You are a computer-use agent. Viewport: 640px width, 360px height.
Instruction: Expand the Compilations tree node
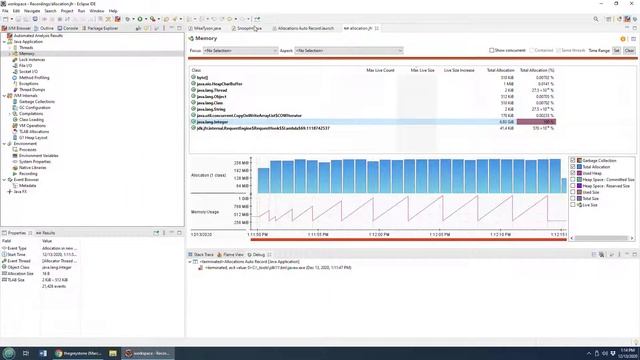pyautogui.click(x=10, y=114)
